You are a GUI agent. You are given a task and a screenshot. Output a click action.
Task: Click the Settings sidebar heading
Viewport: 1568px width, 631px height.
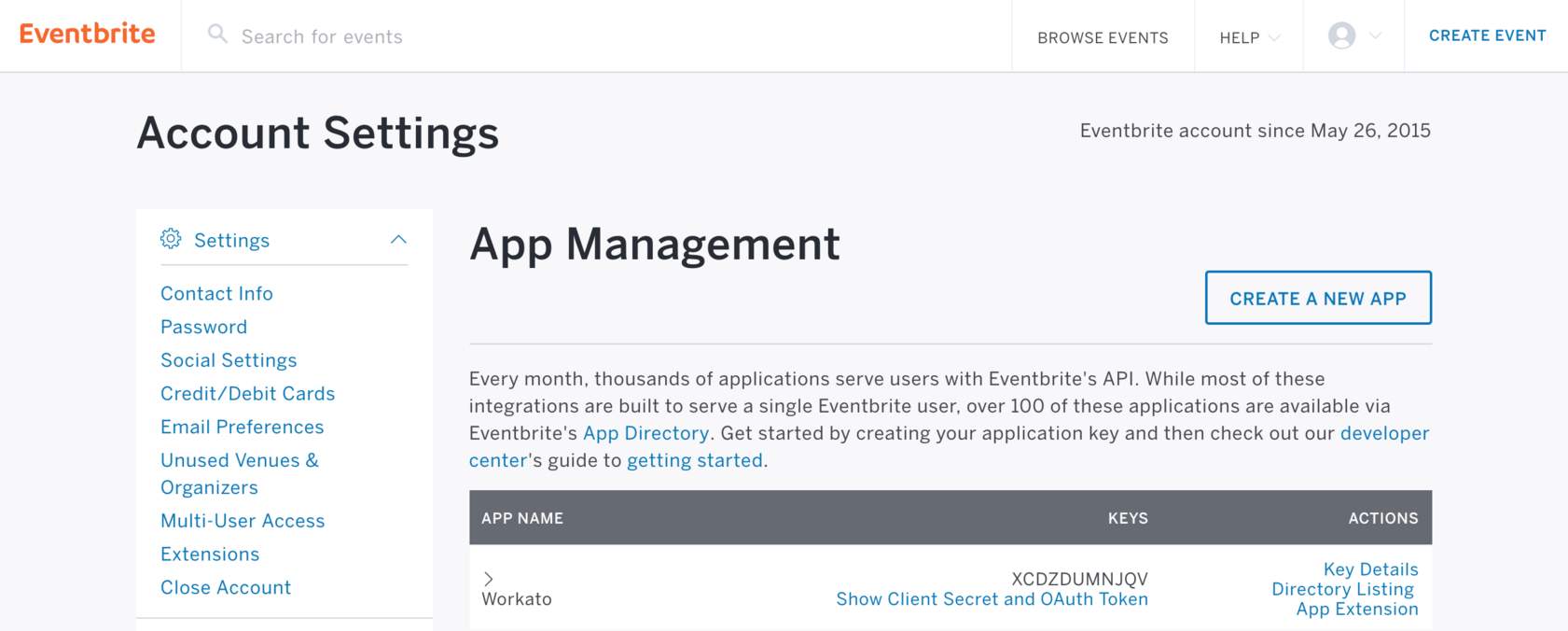[x=231, y=241]
